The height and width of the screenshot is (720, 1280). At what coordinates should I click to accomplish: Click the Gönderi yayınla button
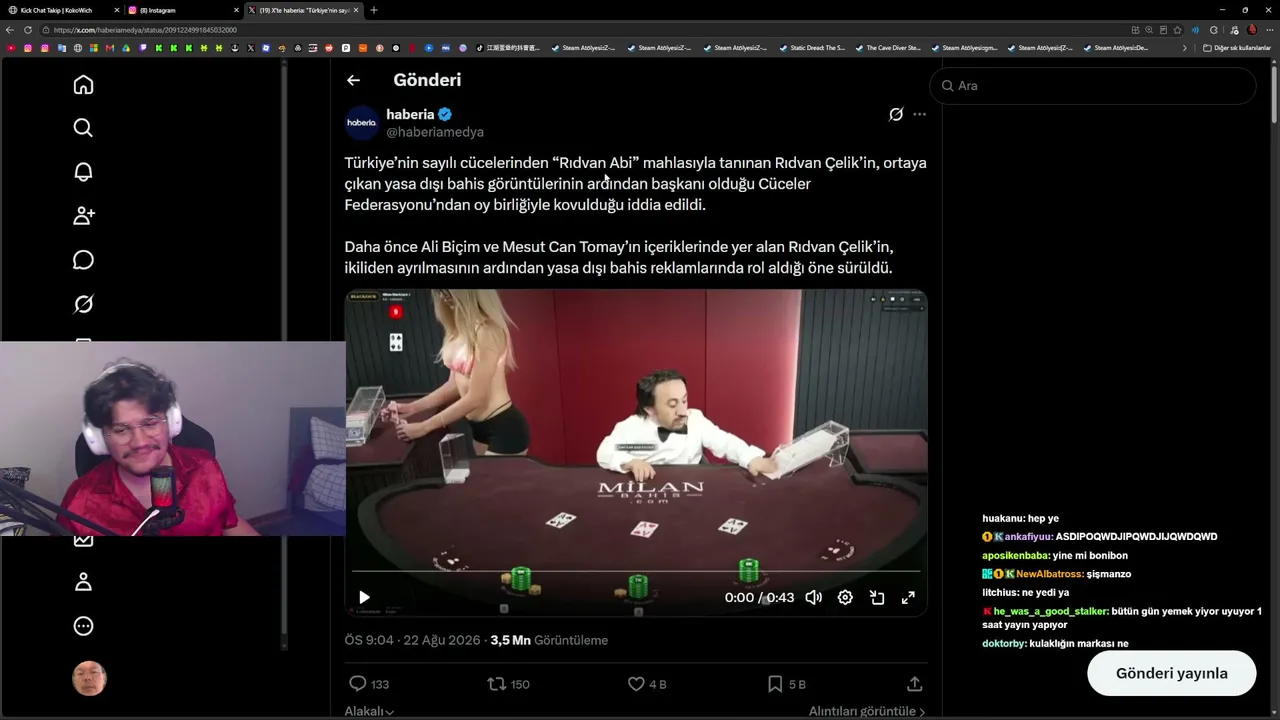[x=1171, y=673]
